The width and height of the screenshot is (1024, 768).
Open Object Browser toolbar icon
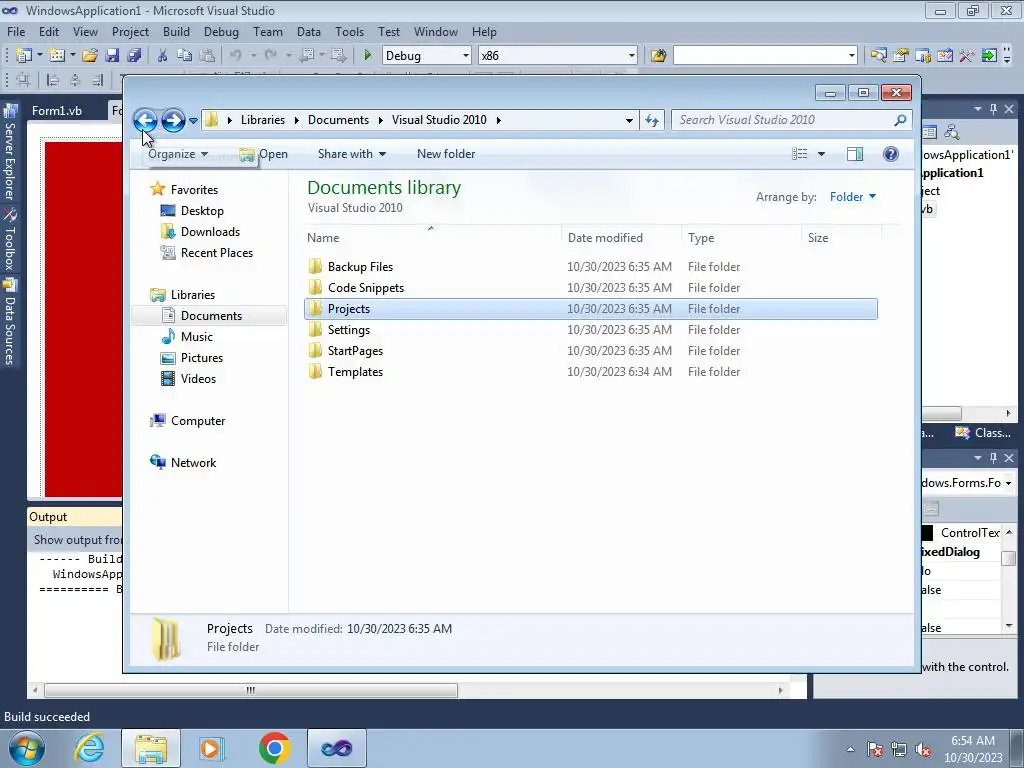tap(923, 56)
